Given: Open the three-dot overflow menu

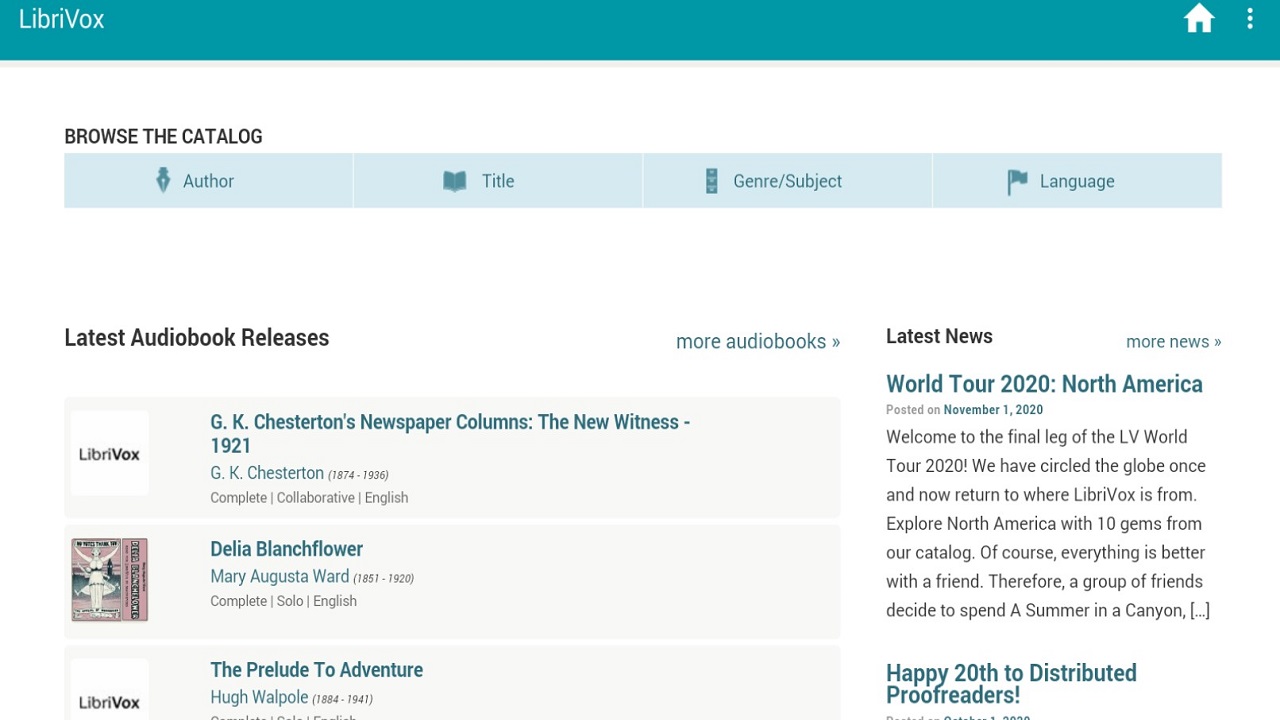Looking at the screenshot, I should point(1249,20).
